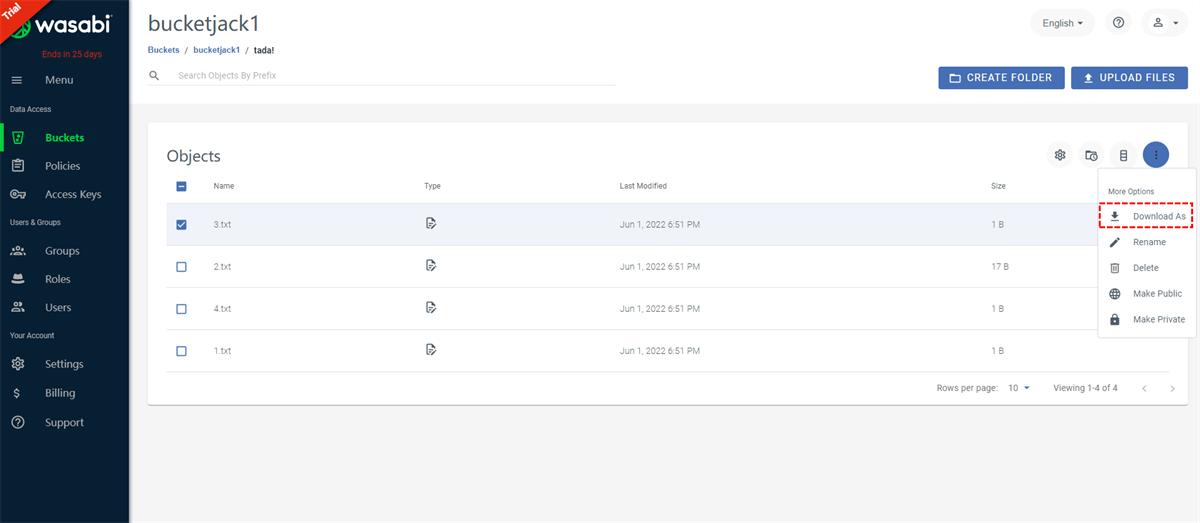Screen dimensions: 1200x523
Task: Click the Roles hat icon
Action: tap(17, 279)
